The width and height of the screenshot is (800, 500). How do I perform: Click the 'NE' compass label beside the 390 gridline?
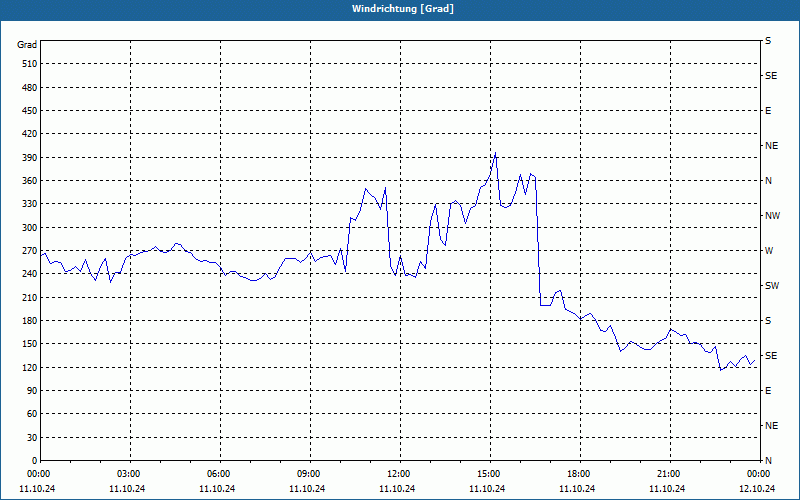pyautogui.click(x=771, y=146)
